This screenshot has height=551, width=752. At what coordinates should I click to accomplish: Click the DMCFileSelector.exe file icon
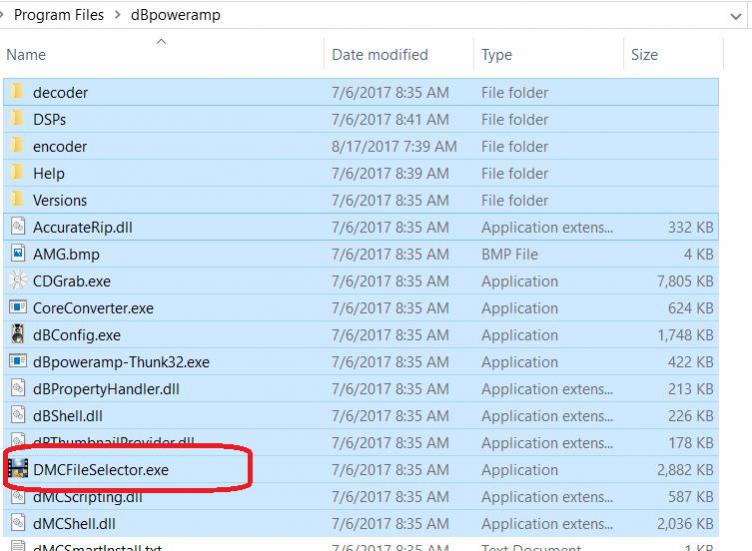17,469
